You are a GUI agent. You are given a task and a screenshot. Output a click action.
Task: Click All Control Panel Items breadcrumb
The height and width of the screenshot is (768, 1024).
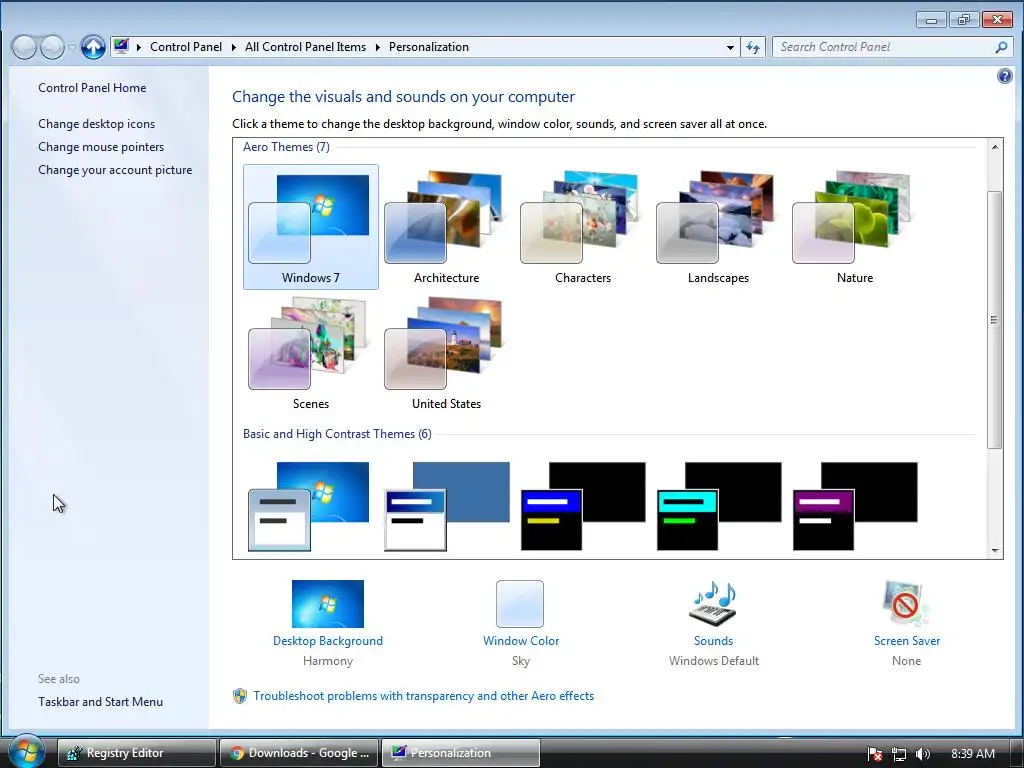(x=306, y=47)
